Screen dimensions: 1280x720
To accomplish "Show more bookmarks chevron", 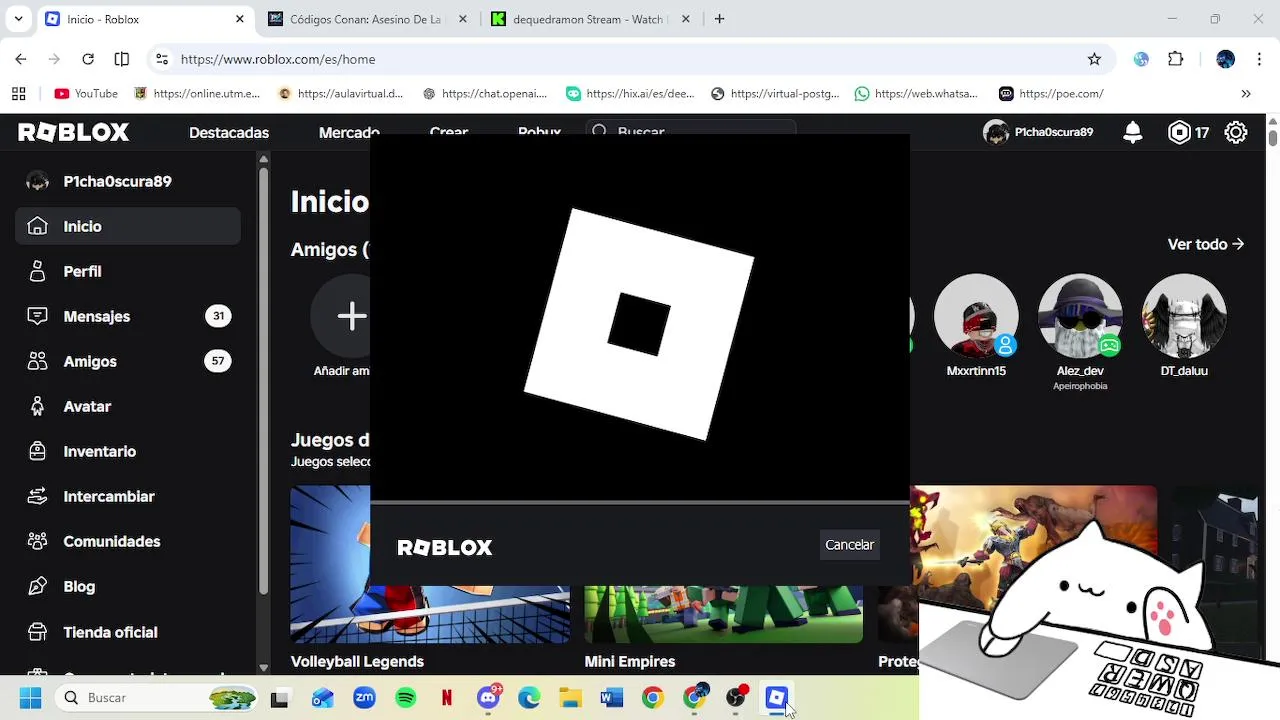I will coord(1246,94).
